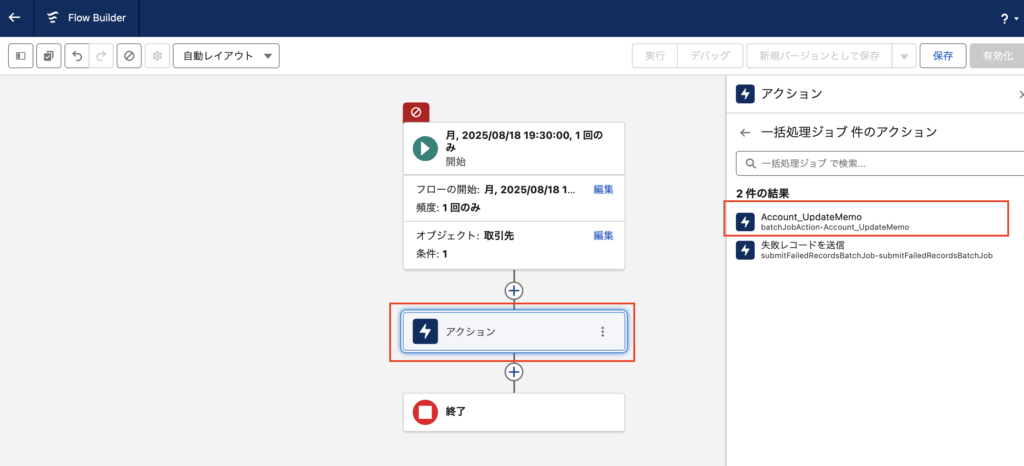Click the 保存 button
Image resolution: width=1024 pixels, height=466 pixels.
942,56
